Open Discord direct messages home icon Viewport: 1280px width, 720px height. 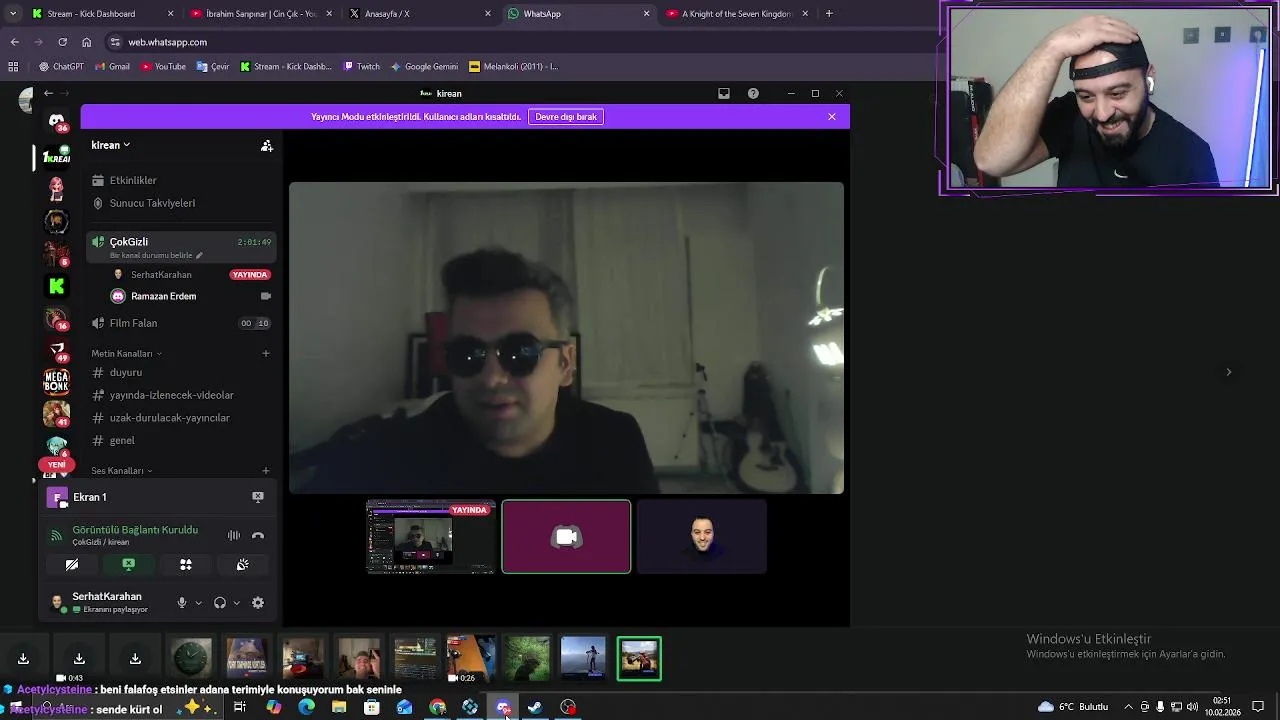click(x=57, y=121)
